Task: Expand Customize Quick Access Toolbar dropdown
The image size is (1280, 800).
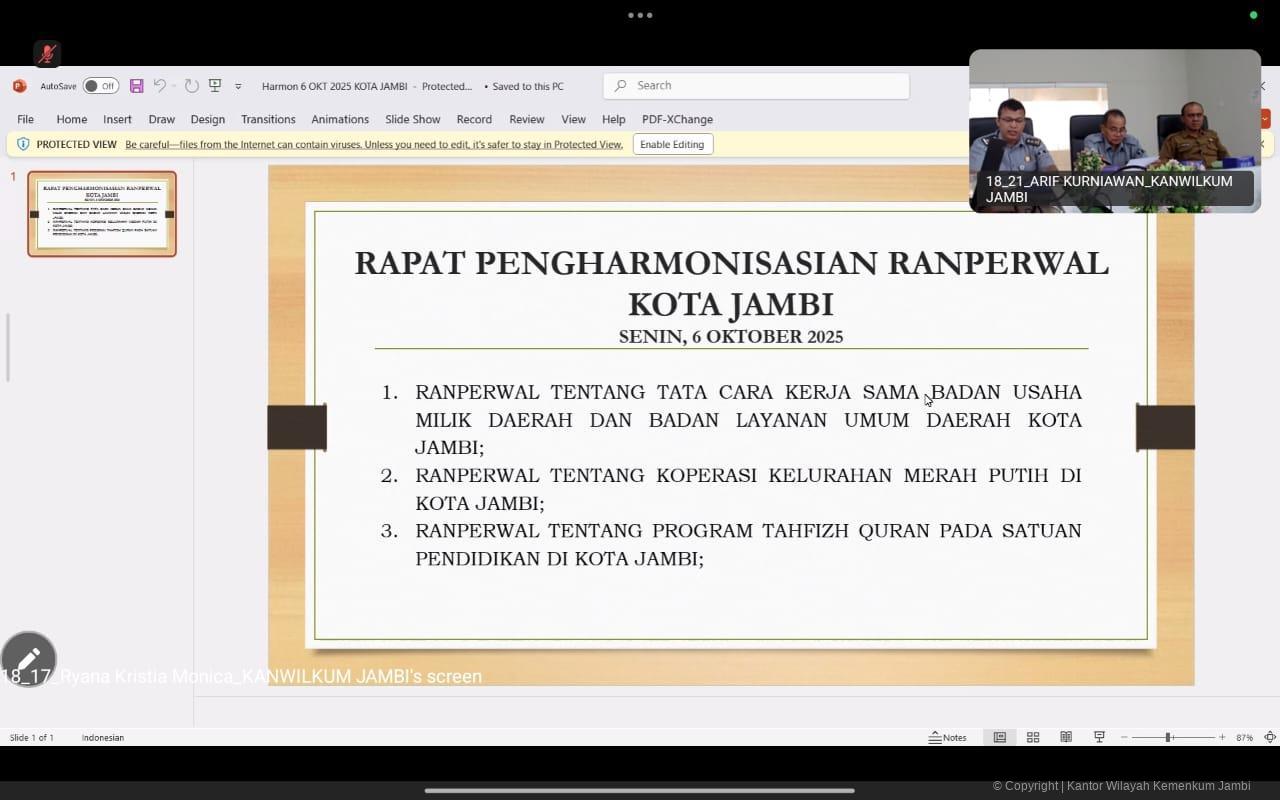Action: pos(238,87)
